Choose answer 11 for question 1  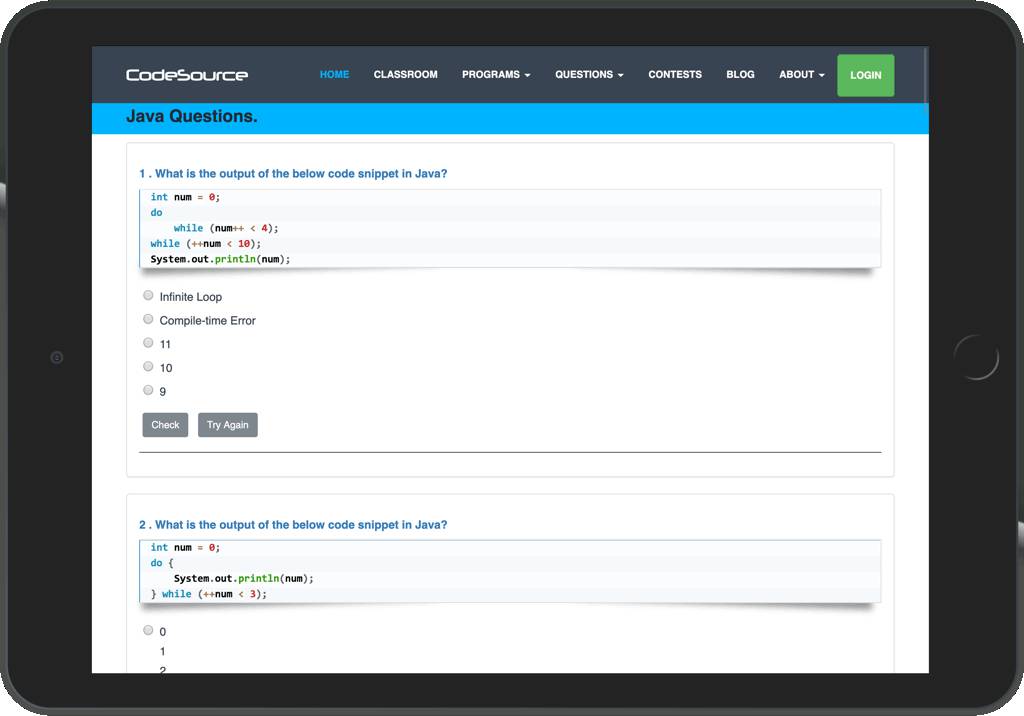[148, 342]
